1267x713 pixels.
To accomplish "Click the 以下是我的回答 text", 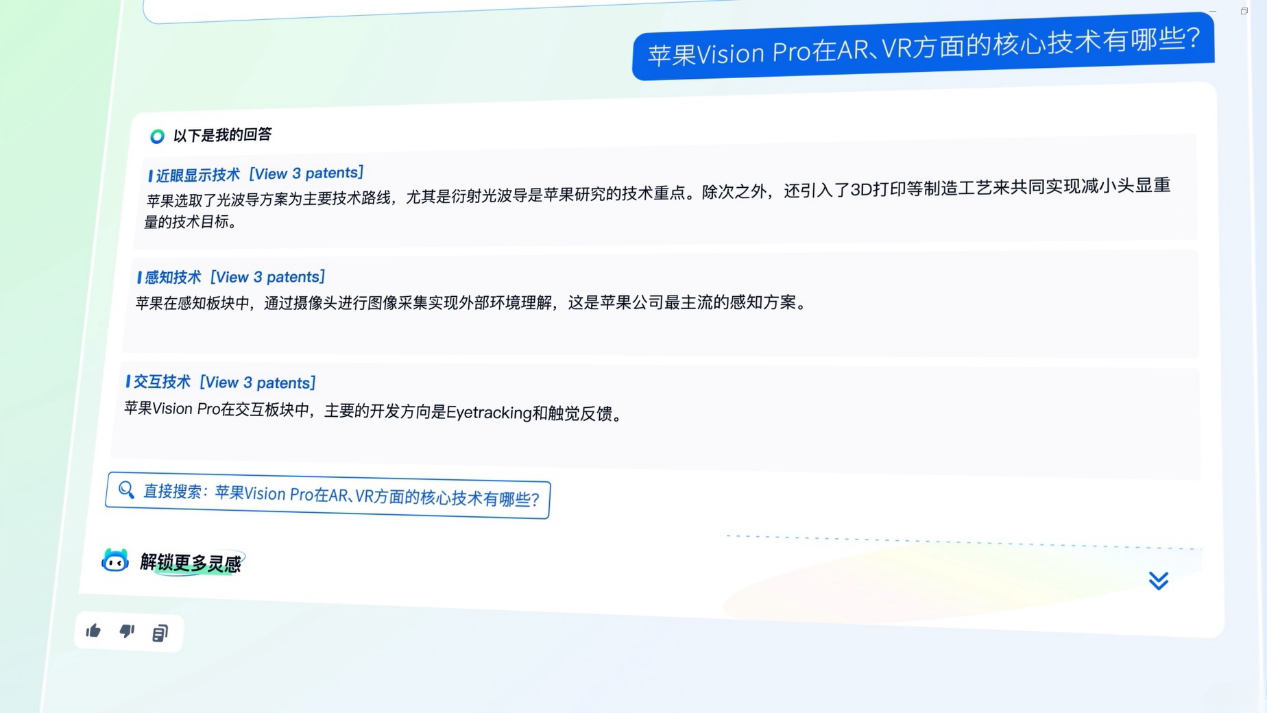I will [222, 135].
